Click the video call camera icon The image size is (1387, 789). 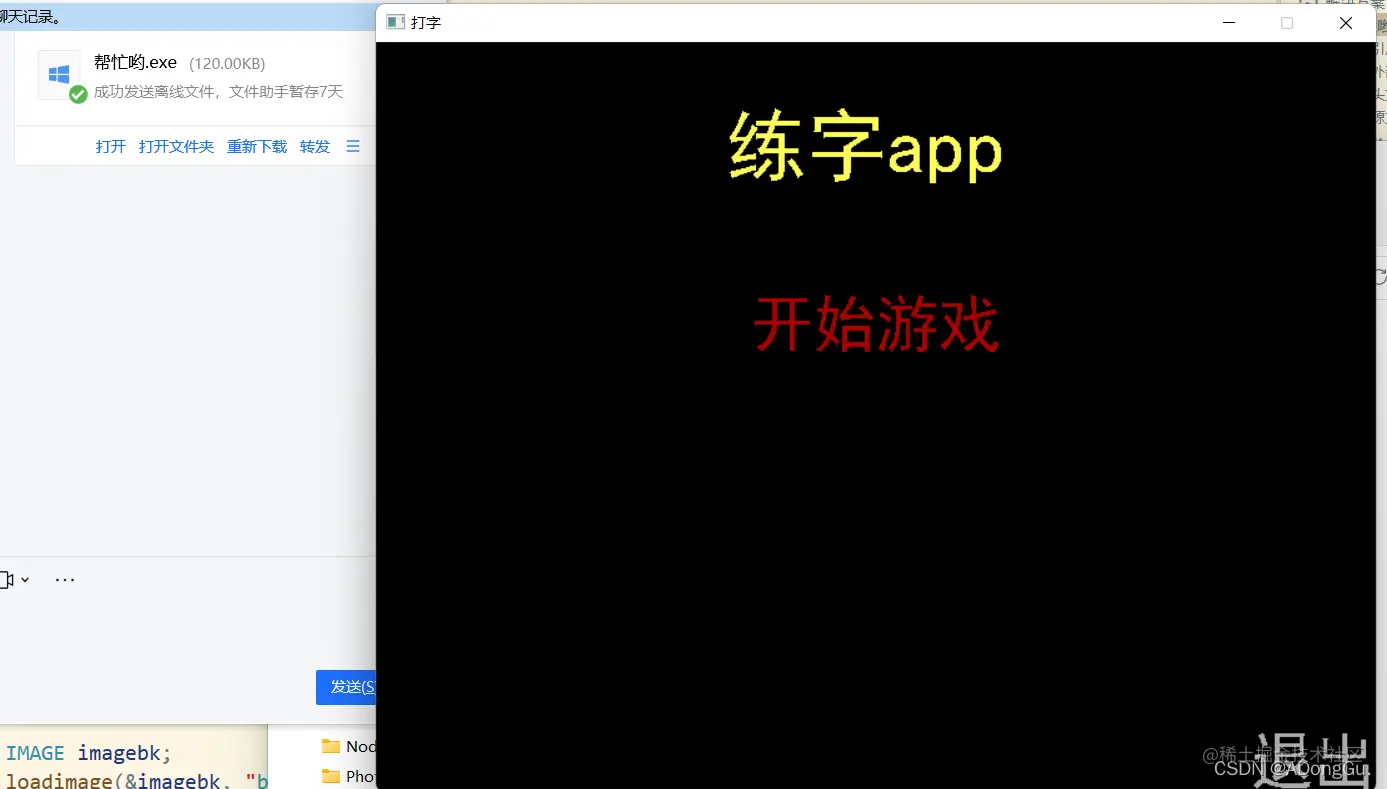[8, 579]
